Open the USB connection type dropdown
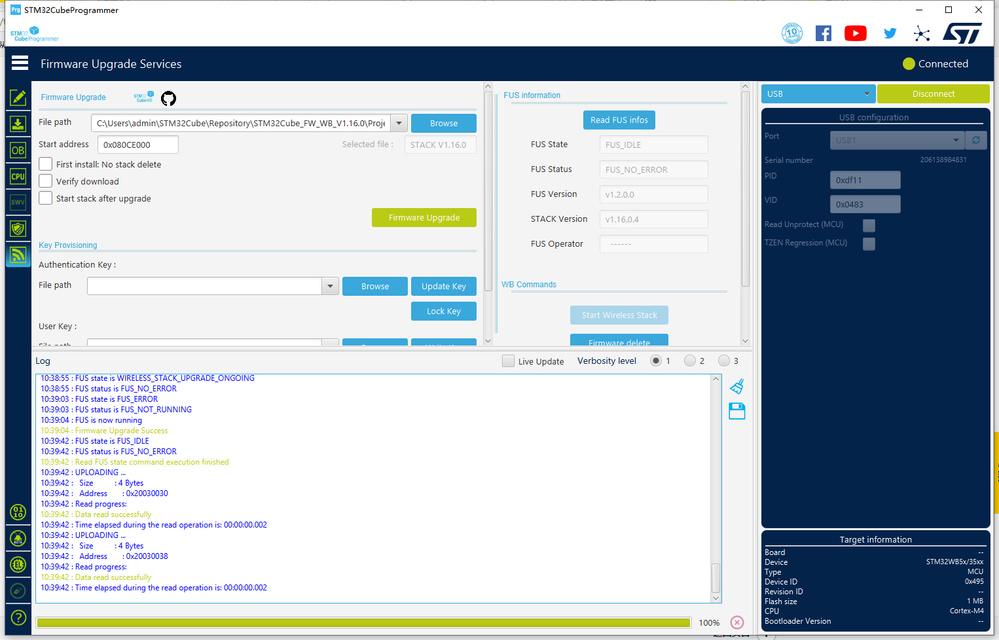Screen dimensions: 999x640 click(818, 94)
